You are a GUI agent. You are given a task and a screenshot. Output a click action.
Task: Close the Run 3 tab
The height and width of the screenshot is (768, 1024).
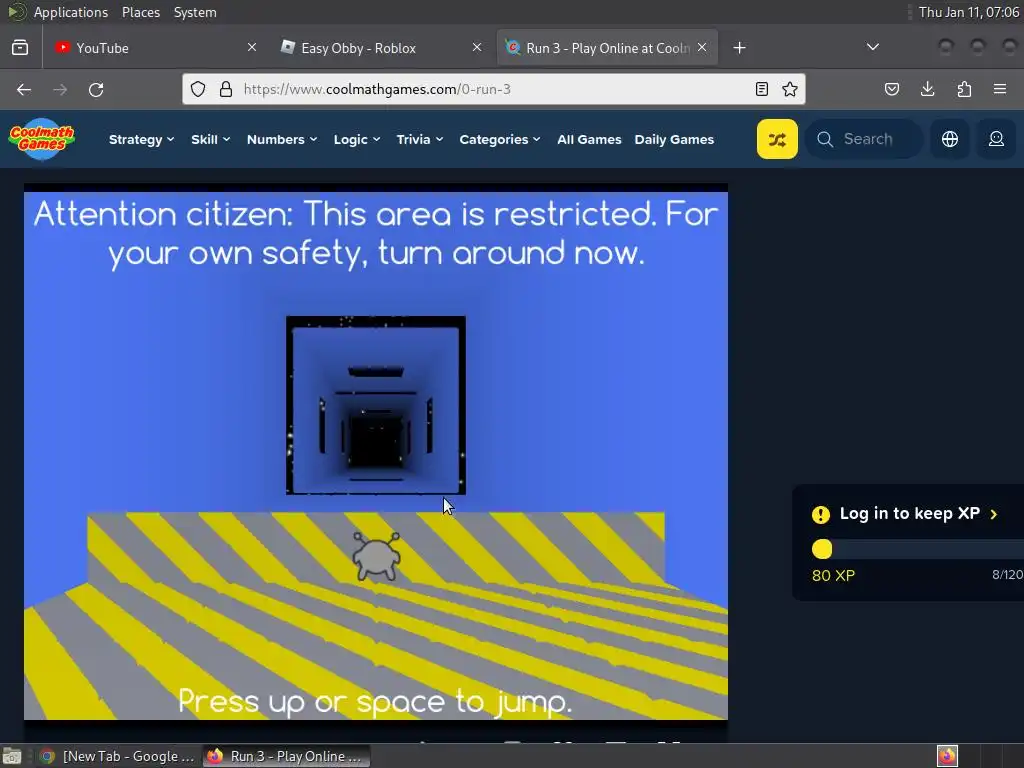702,47
